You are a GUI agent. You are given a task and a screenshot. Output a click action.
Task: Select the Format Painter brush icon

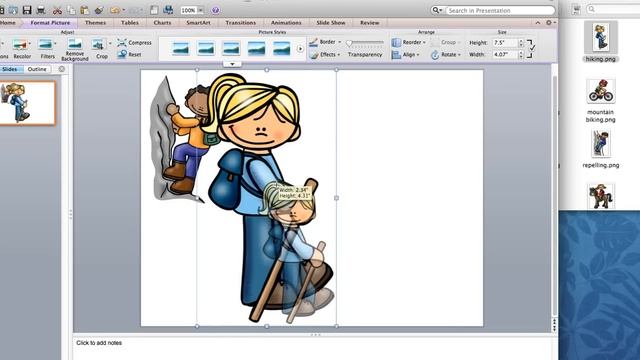[99, 10]
